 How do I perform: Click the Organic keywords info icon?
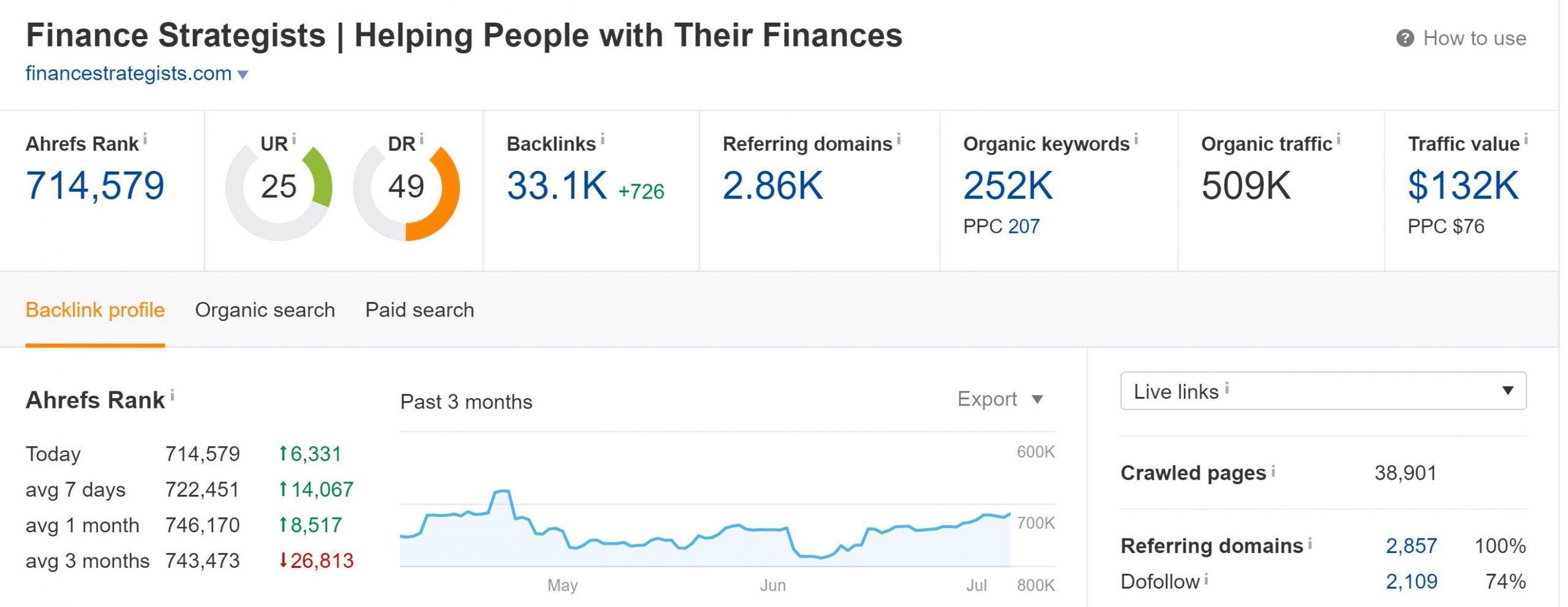tap(1136, 140)
